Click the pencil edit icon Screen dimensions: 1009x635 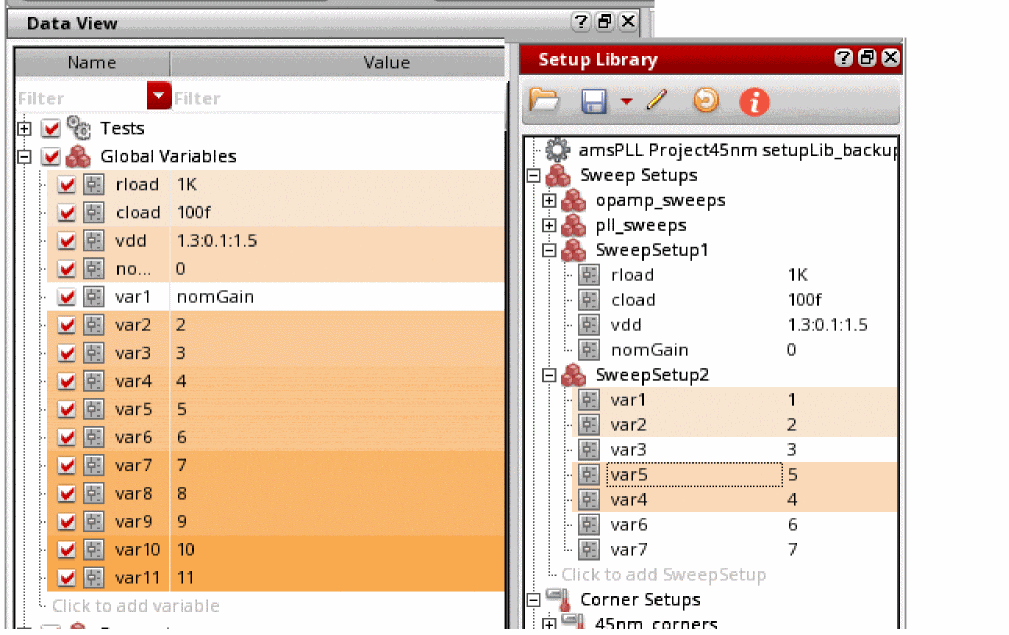656,100
